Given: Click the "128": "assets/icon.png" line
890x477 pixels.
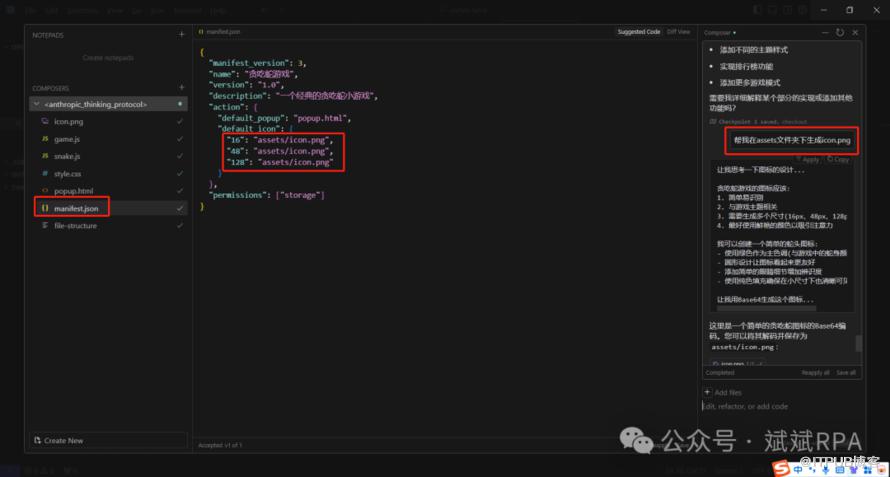Looking at the screenshot, I should coord(278,162).
